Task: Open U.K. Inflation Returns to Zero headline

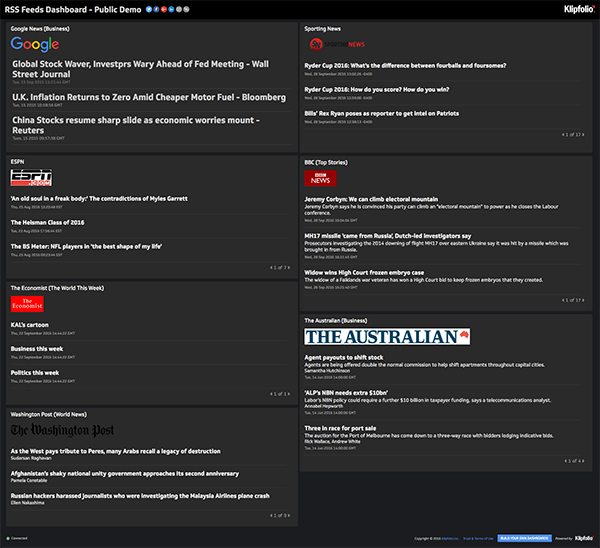Action: [x=149, y=97]
